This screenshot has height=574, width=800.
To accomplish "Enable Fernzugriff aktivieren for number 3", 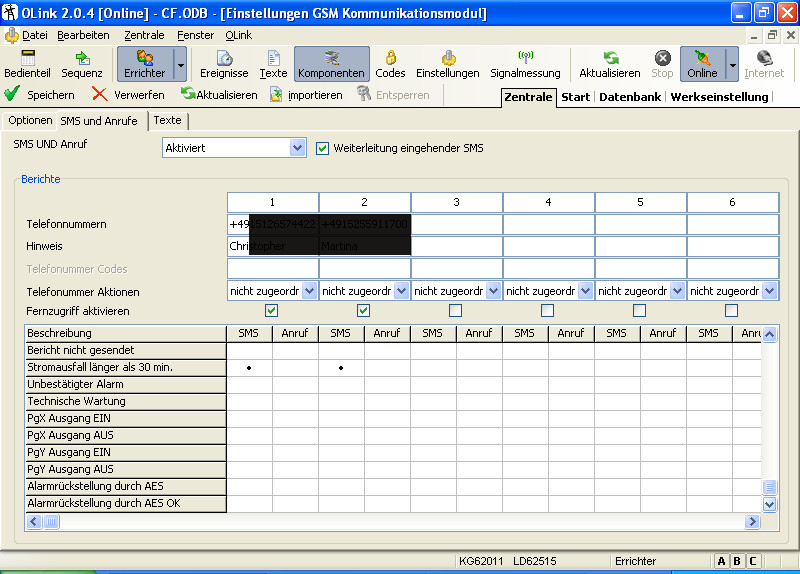I will coord(456,311).
